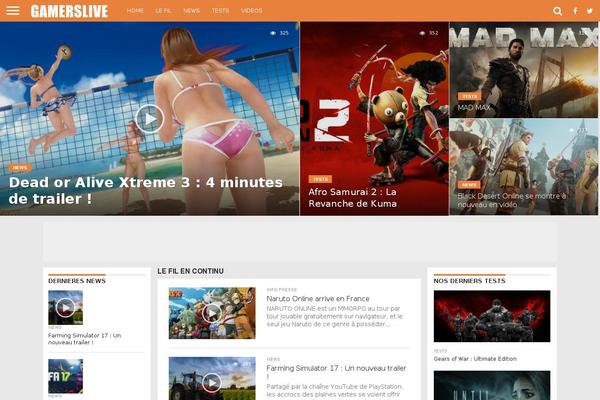The width and height of the screenshot is (600, 400).
Task: Click the TESTS tag on Mad Max tile
Action: pyautogui.click(x=470, y=96)
